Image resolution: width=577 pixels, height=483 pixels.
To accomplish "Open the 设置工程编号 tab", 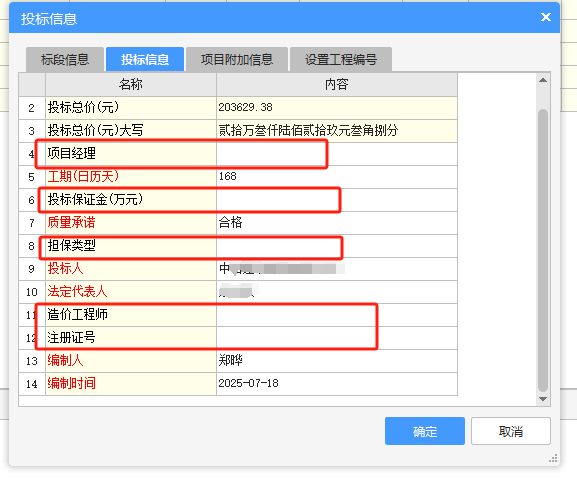I will coord(341,59).
